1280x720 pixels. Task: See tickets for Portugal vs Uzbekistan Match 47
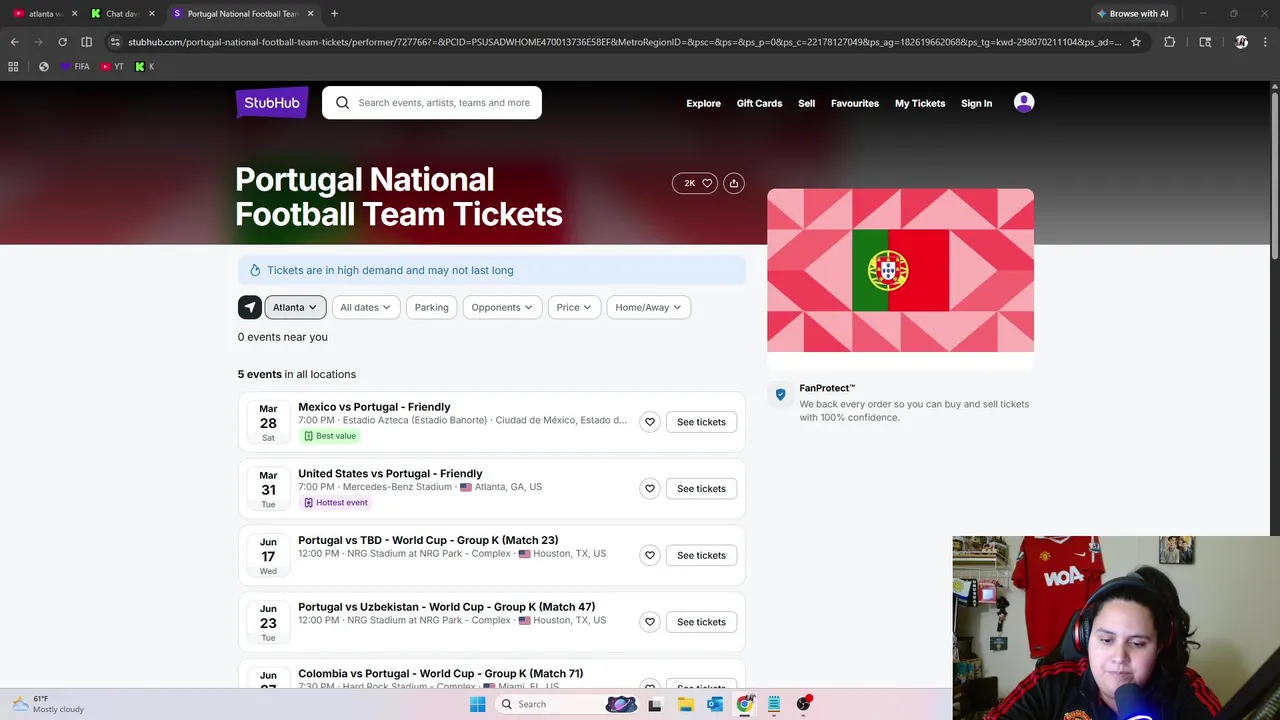point(701,622)
